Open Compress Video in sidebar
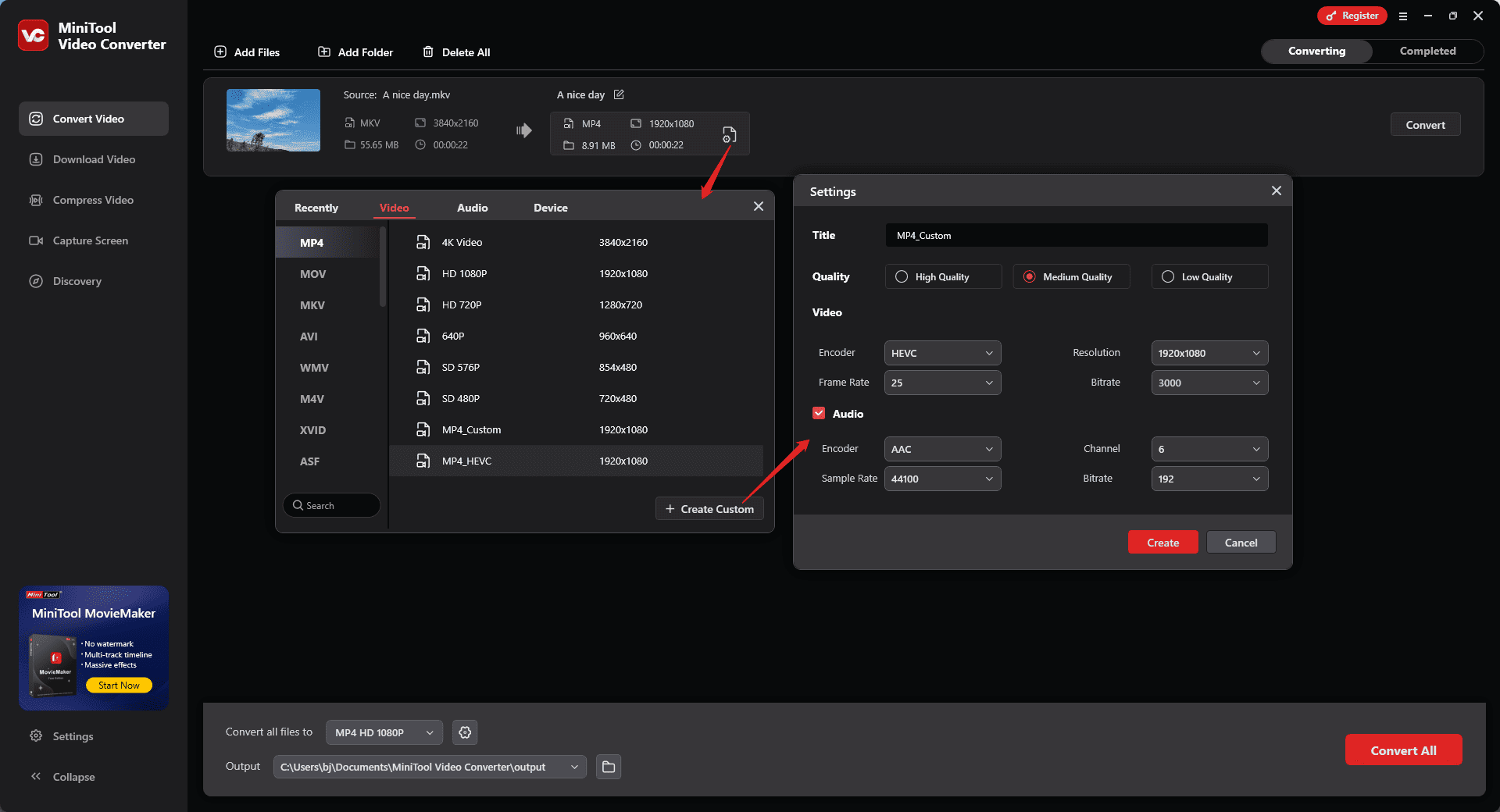This screenshot has width=1500, height=812. pos(94,200)
